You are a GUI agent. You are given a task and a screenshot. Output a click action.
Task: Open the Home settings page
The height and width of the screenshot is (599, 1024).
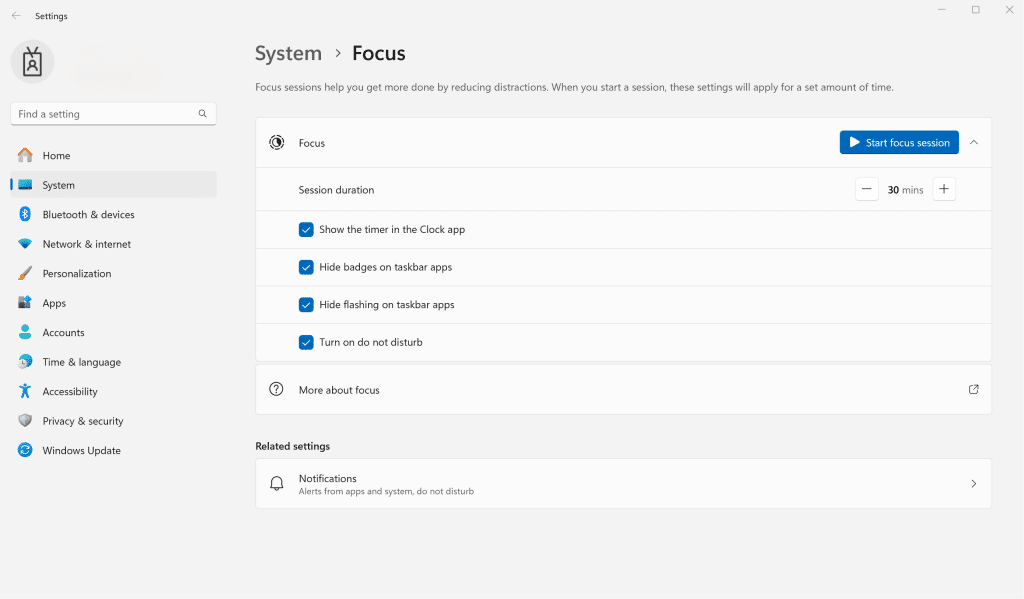tap(114, 155)
